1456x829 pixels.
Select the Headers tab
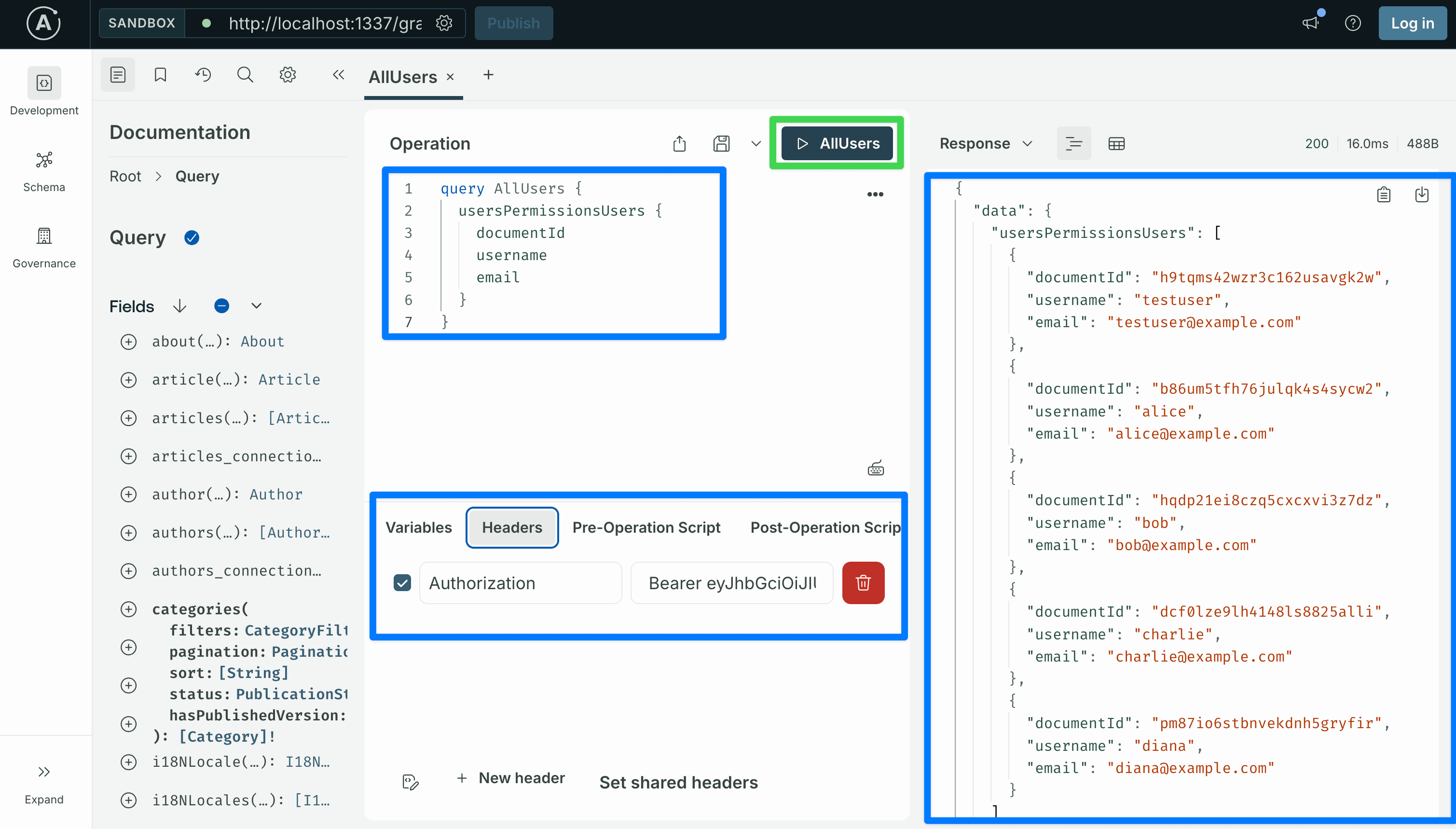click(512, 527)
